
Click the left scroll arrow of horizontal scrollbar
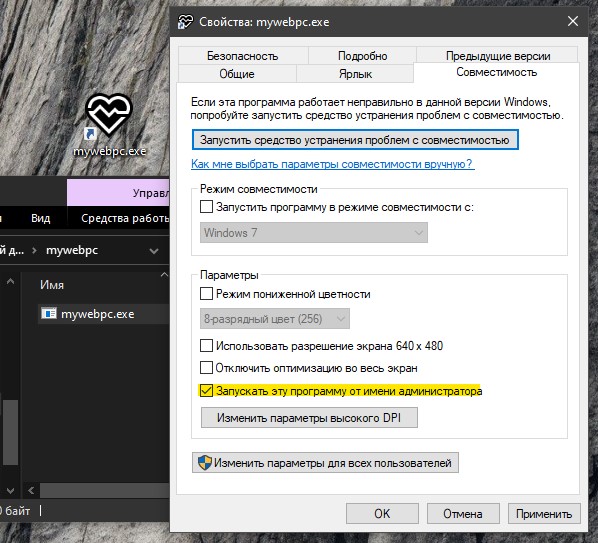click(x=32, y=490)
